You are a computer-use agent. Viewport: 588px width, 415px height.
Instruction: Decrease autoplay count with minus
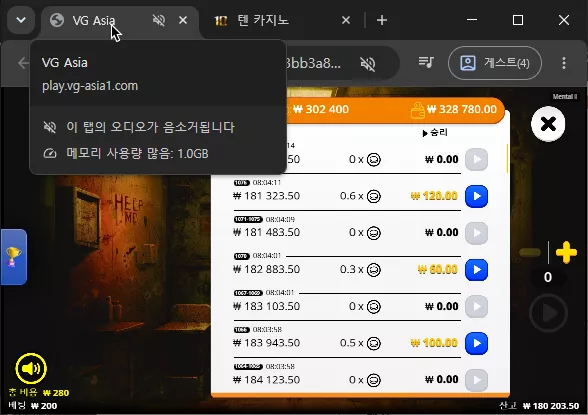(x=530, y=253)
